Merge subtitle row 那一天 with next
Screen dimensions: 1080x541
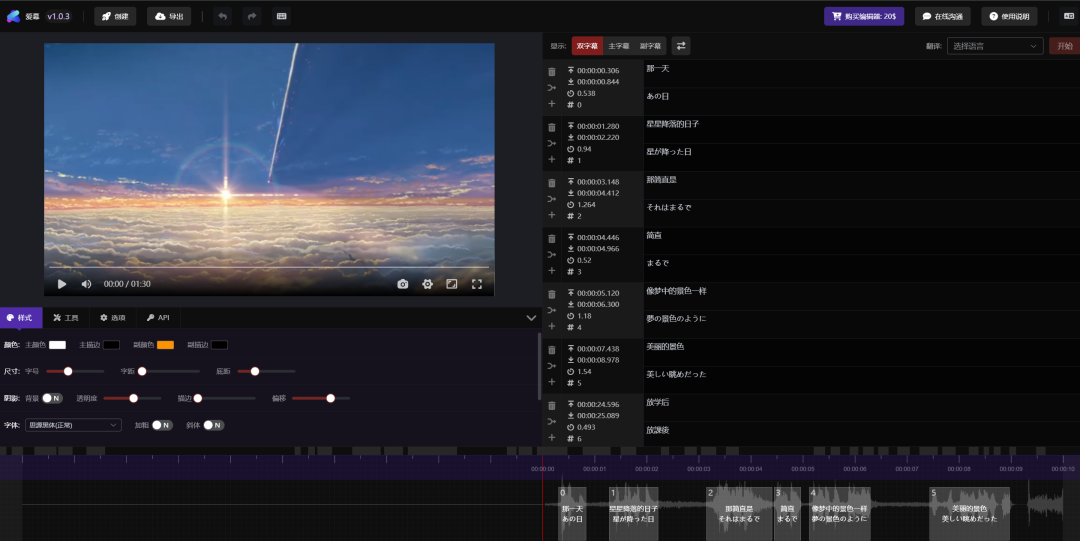(552, 88)
